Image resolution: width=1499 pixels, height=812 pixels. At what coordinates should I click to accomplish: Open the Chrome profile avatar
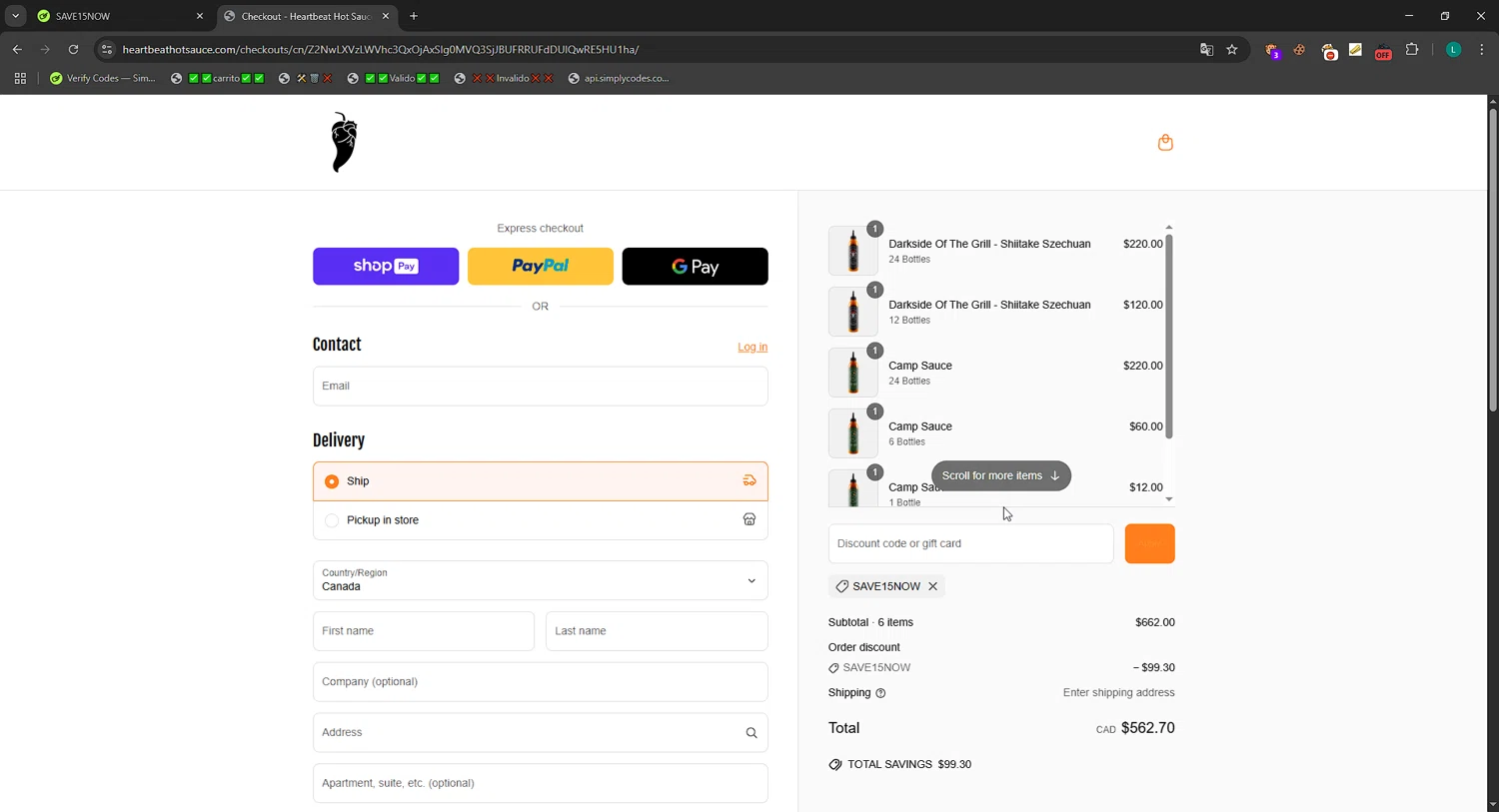pyautogui.click(x=1454, y=49)
